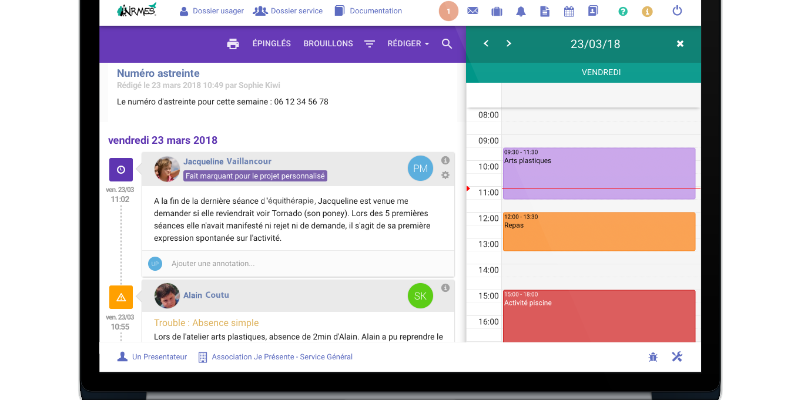Go to next day in calendar

tap(509, 44)
